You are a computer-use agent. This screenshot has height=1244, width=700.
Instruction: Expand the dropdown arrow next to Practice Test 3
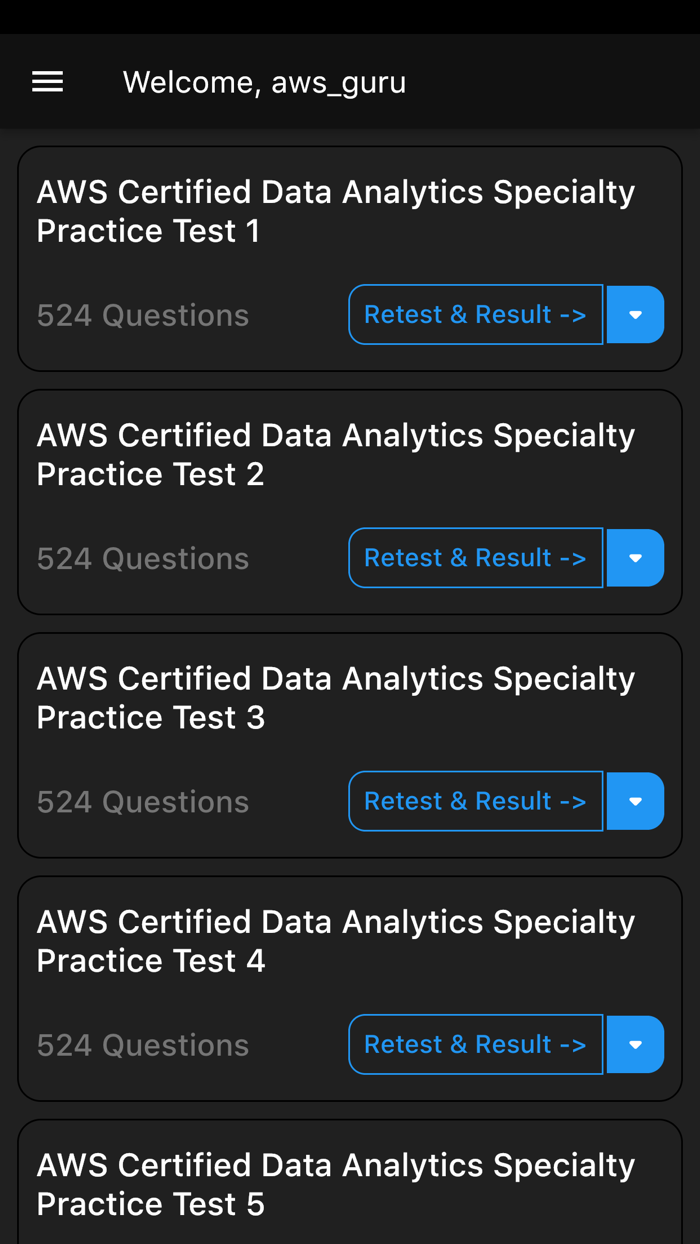635,801
